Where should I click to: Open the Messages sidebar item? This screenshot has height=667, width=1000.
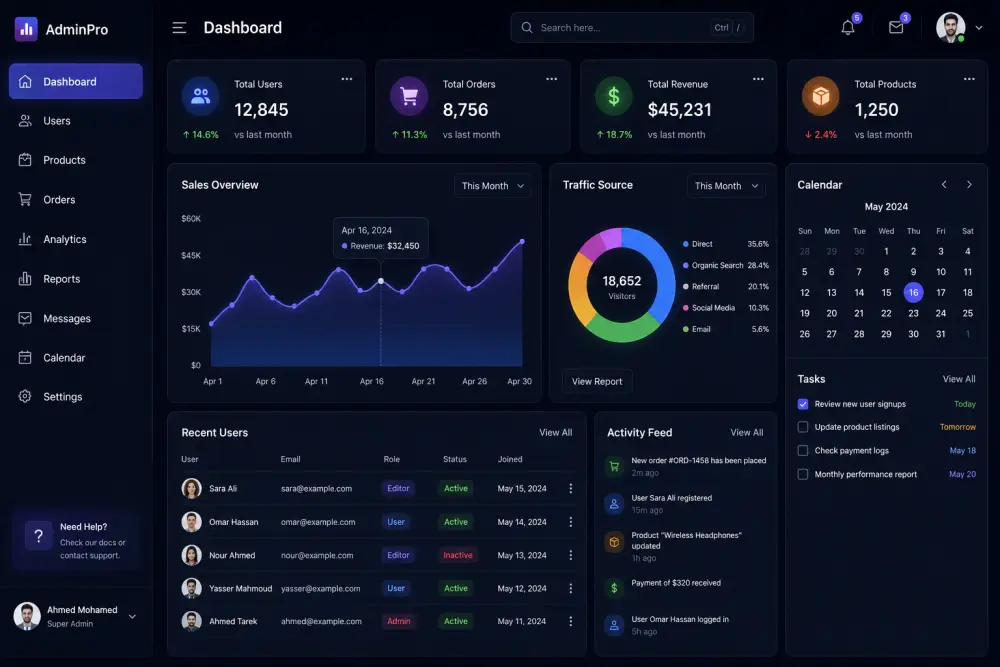coord(76,318)
